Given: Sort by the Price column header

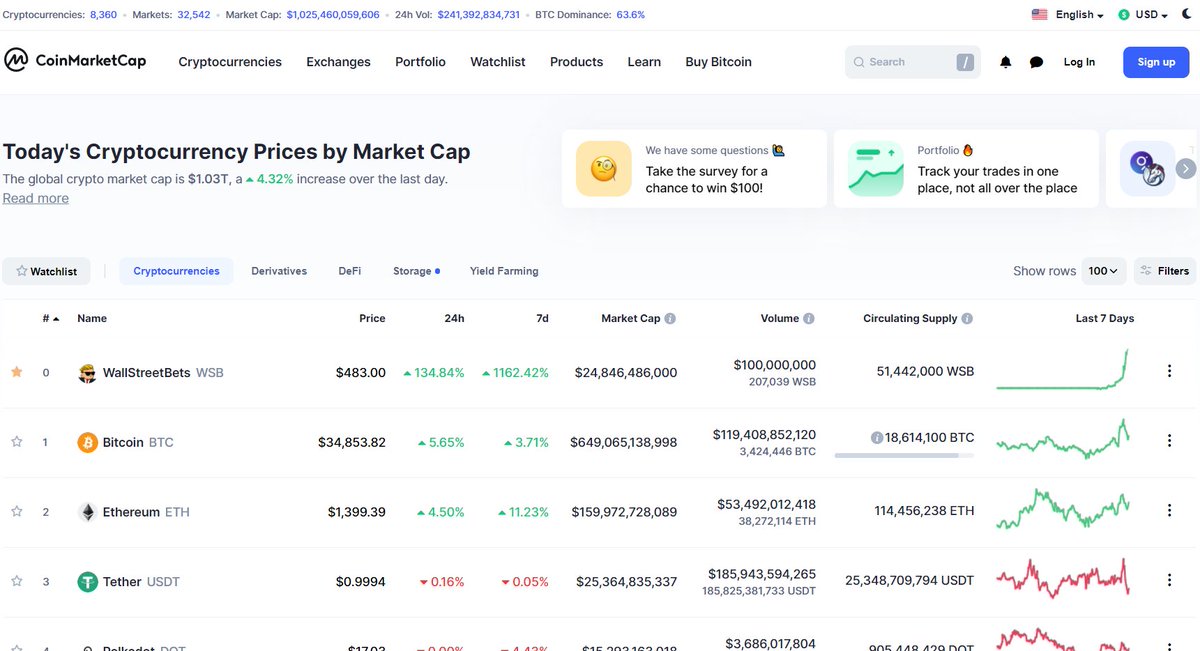Looking at the screenshot, I should [x=372, y=319].
